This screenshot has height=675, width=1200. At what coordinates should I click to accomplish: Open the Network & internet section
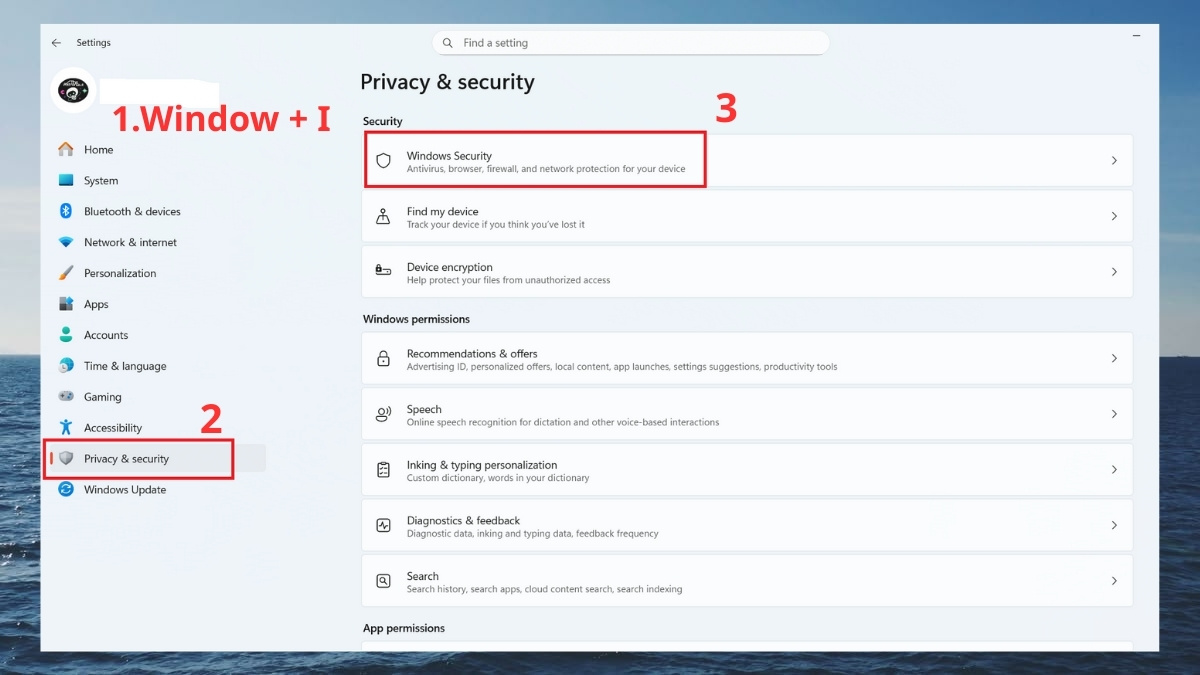[130, 242]
